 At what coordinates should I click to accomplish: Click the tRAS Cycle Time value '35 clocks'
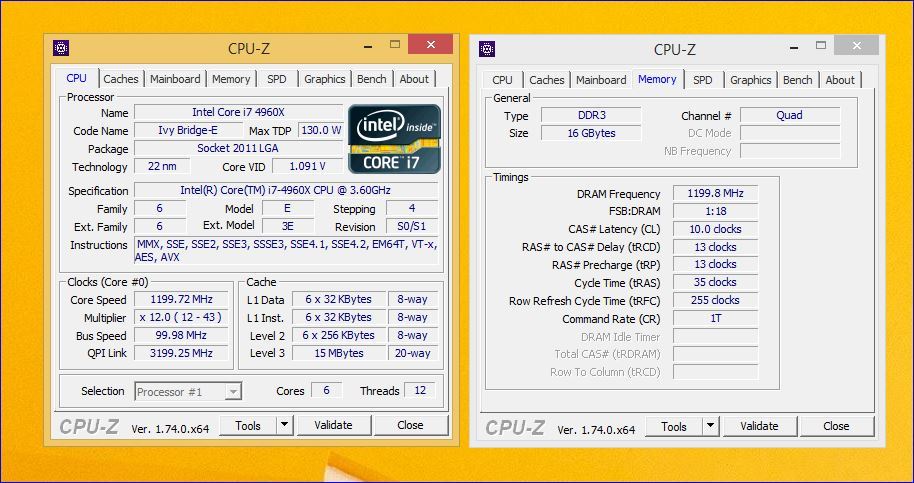tap(715, 283)
